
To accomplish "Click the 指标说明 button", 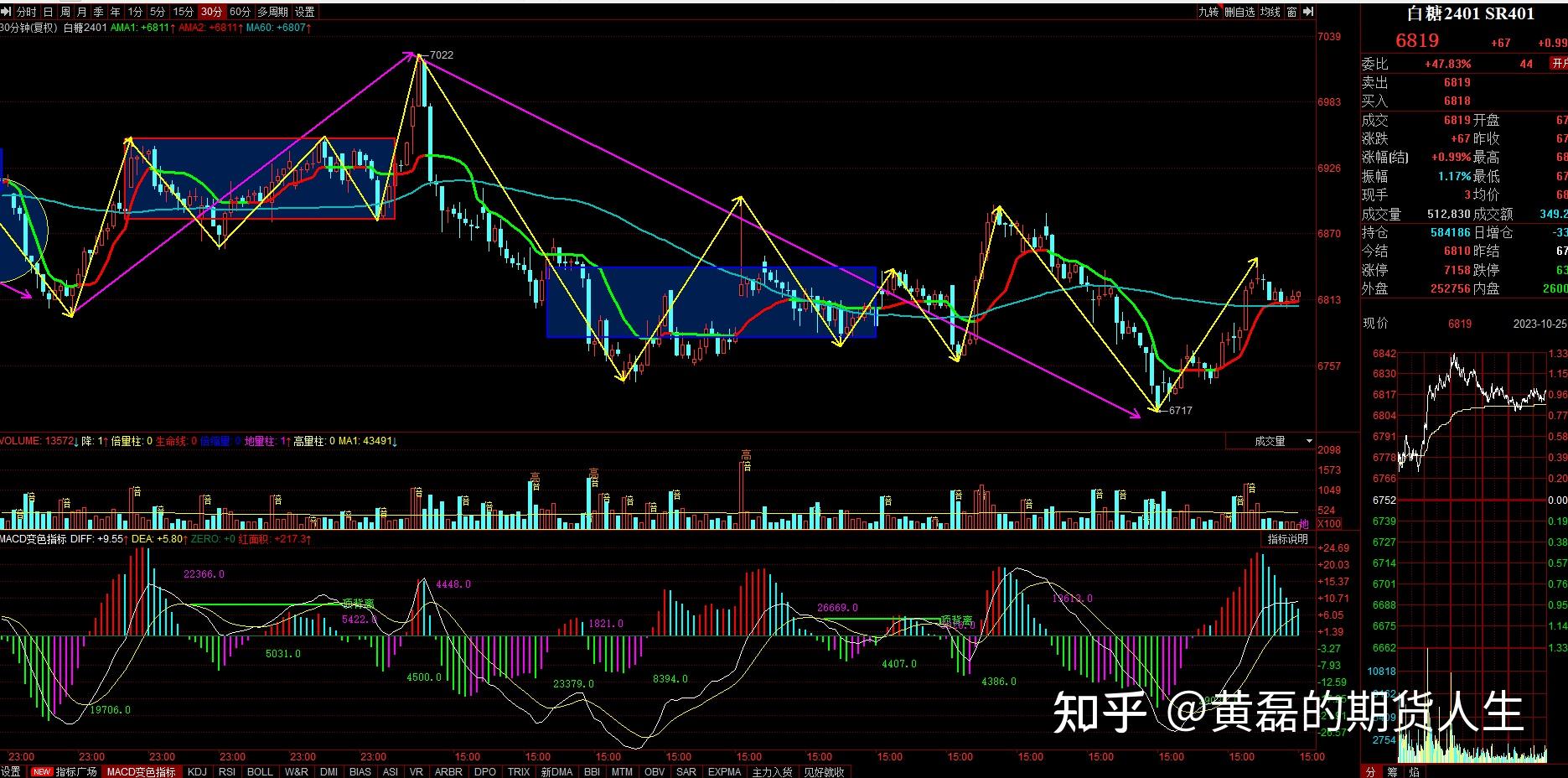I will click(1287, 539).
